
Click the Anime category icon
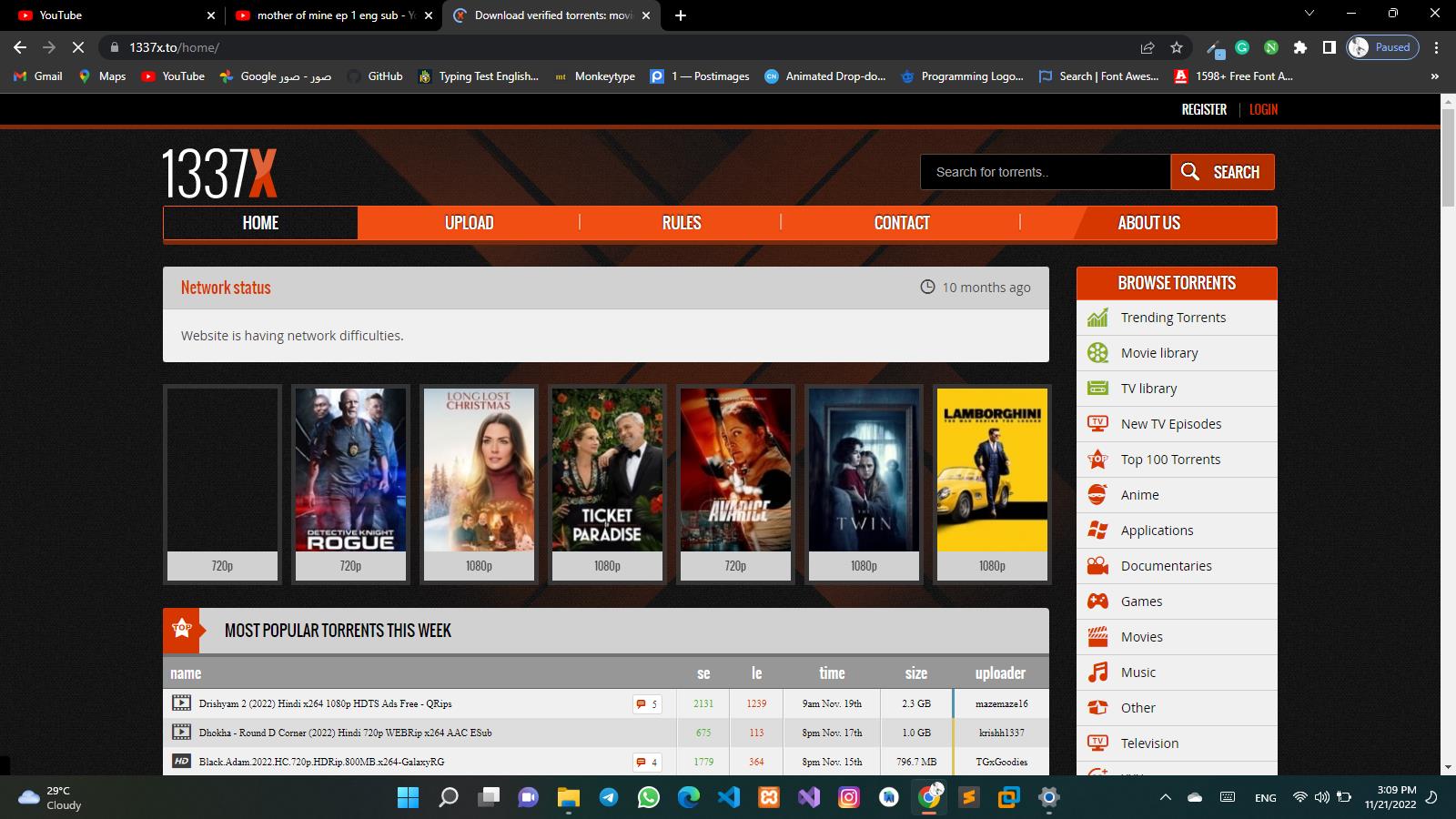pos(1098,495)
